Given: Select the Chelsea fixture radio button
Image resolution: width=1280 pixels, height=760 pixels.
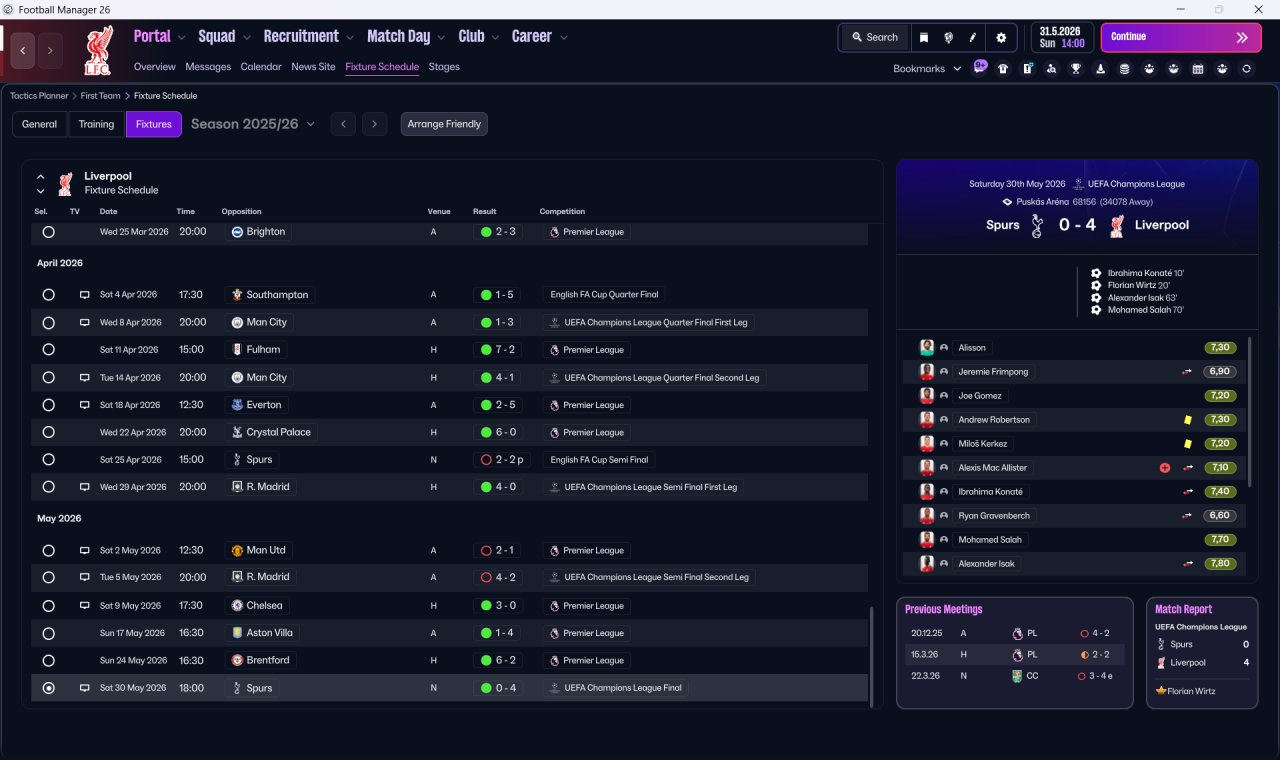Looking at the screenshot, I should (x=48, y=606).
